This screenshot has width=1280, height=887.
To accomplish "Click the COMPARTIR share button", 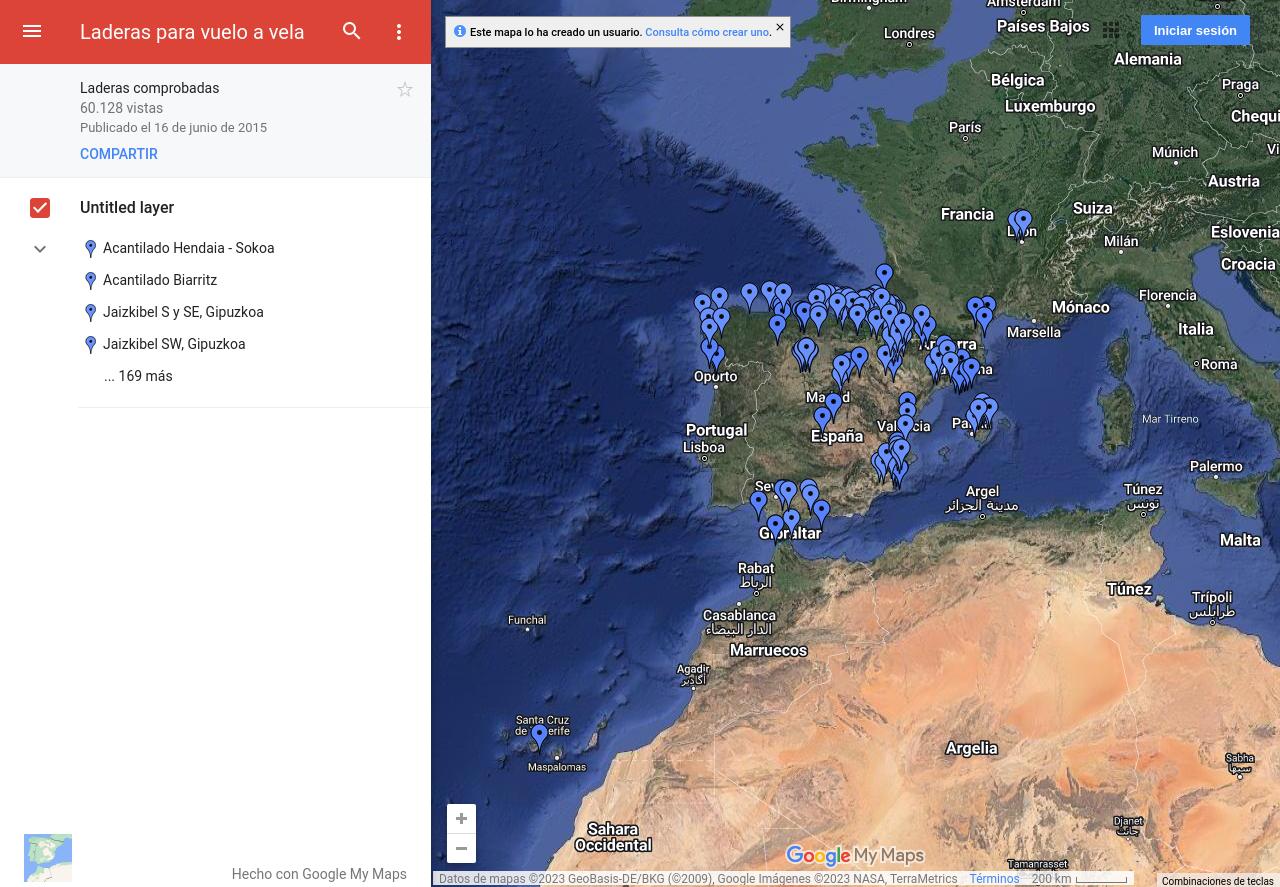I will pyautogui.click(x=119, y=154).
